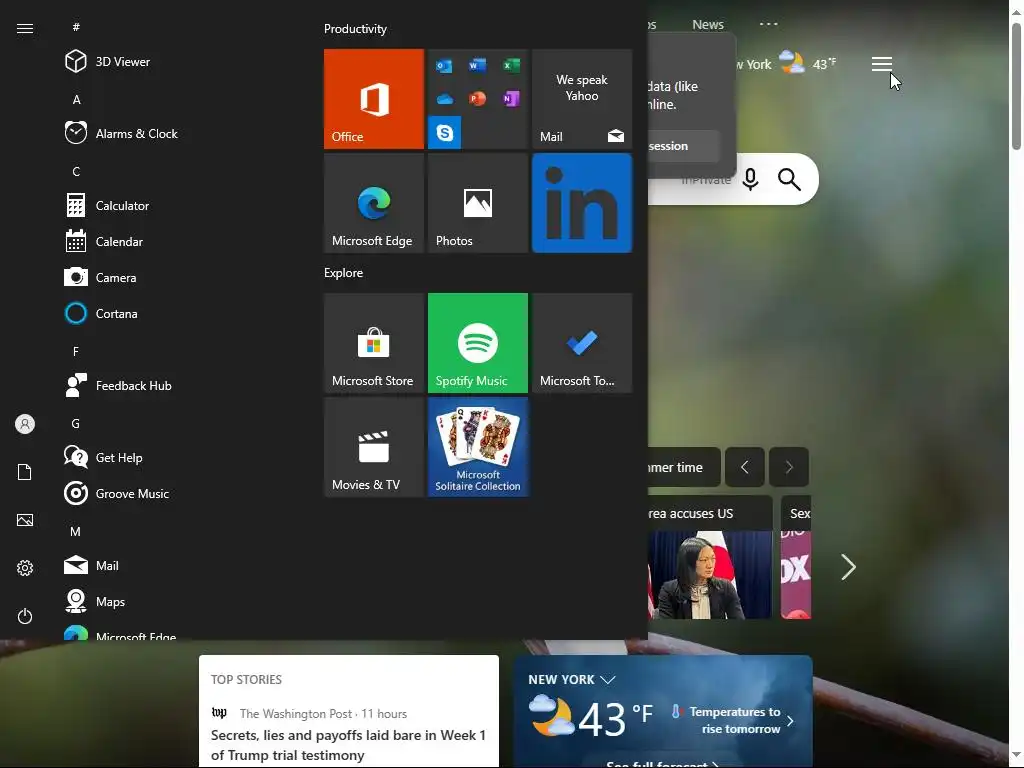Click the Power button in Start sidebar
1024x768 pixels.
pyautogui.click(x=25, y=616)
